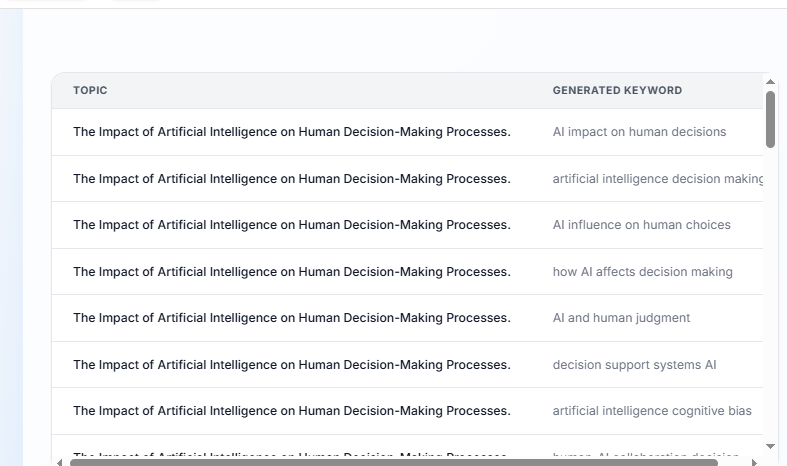Click the horizontal scrollbar right arrow
Screen dimensions: 787x466
(x=754, y=462)
